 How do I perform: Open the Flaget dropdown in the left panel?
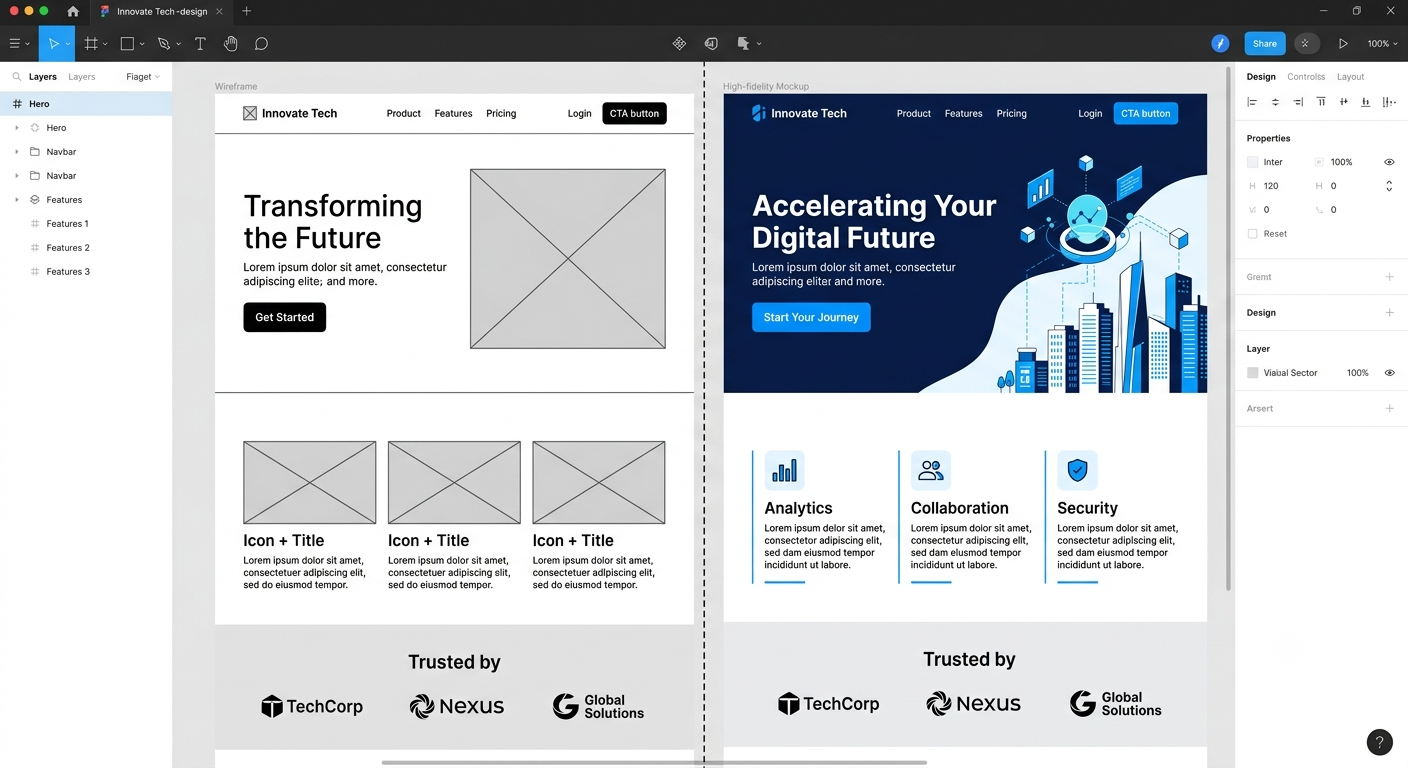143,77
